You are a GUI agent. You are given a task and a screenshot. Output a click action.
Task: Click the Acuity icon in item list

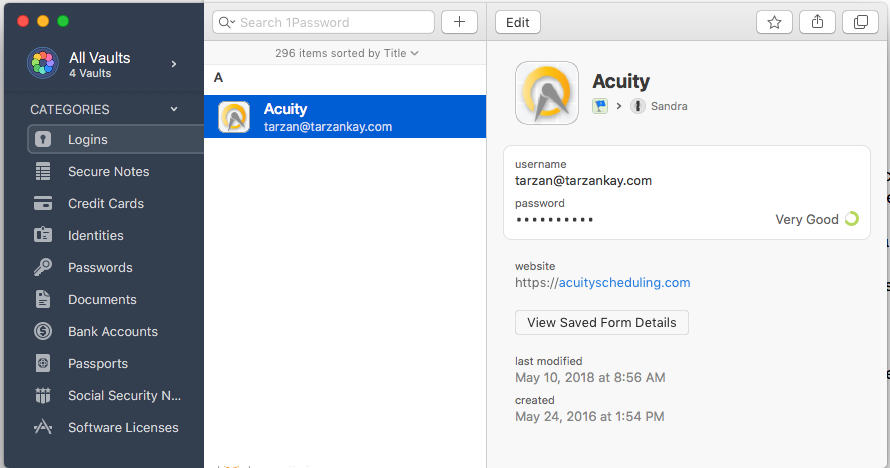click(234, 117)
